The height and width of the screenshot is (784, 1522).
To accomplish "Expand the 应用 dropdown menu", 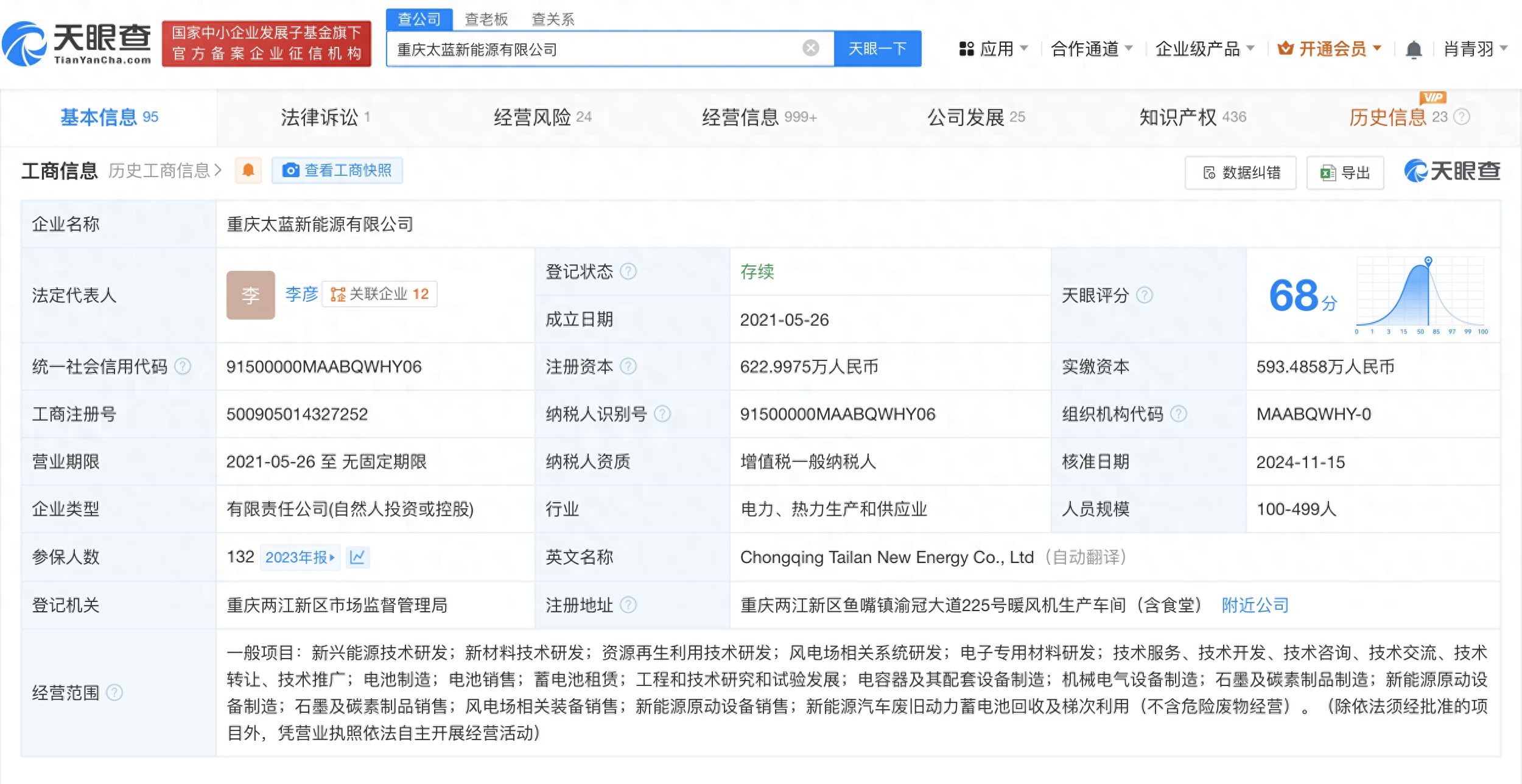I will click(994, 49).
